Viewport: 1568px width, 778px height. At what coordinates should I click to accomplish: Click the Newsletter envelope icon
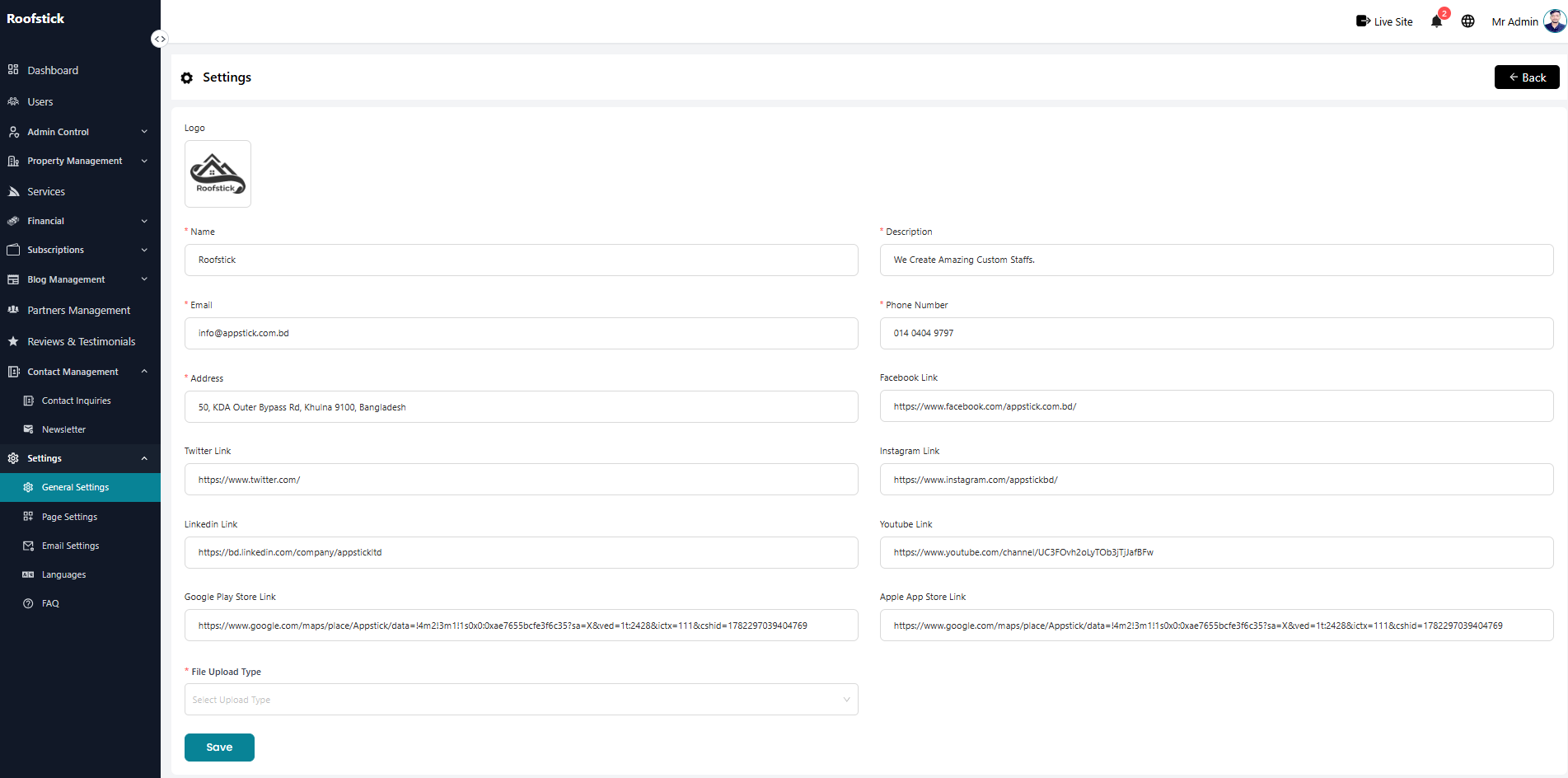28,429
